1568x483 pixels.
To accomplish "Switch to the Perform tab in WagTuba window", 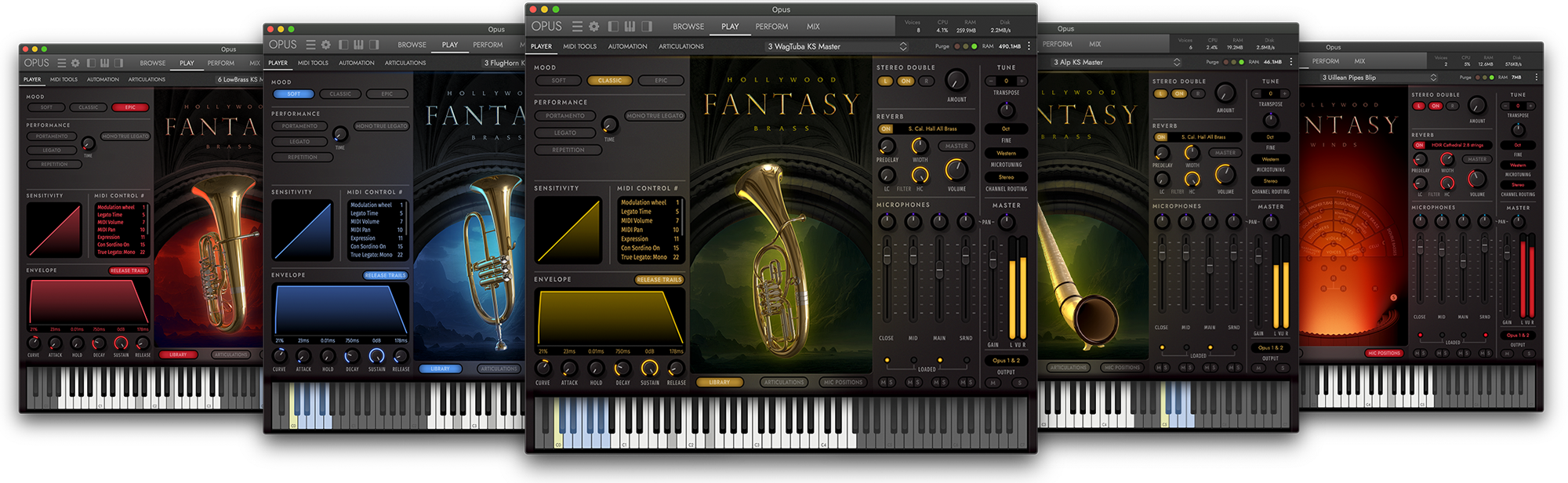I will coord(771,27).
